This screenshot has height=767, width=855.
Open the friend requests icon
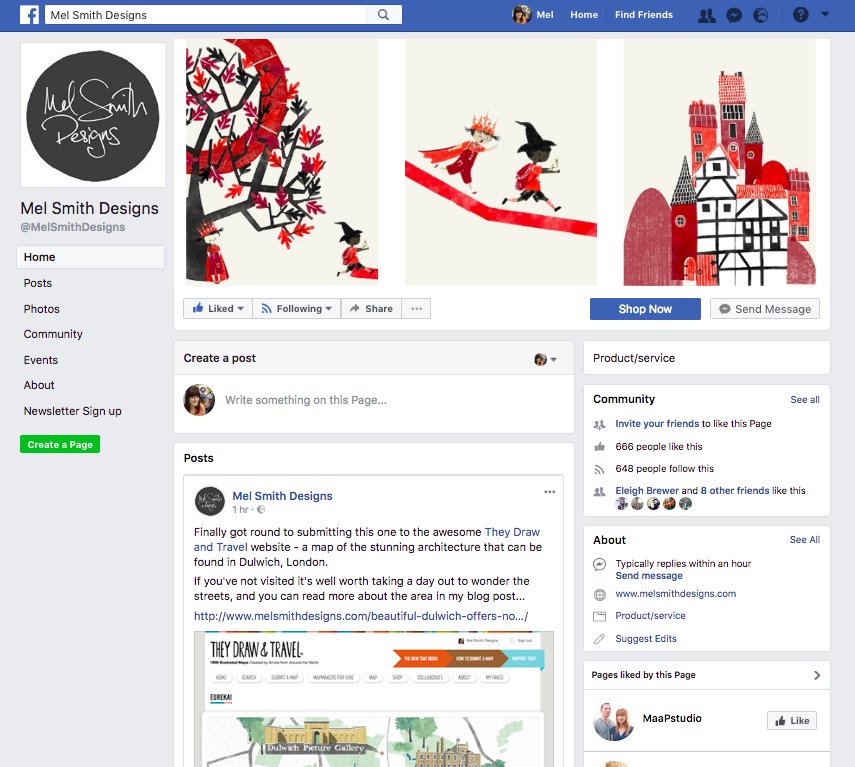[707, 15]
